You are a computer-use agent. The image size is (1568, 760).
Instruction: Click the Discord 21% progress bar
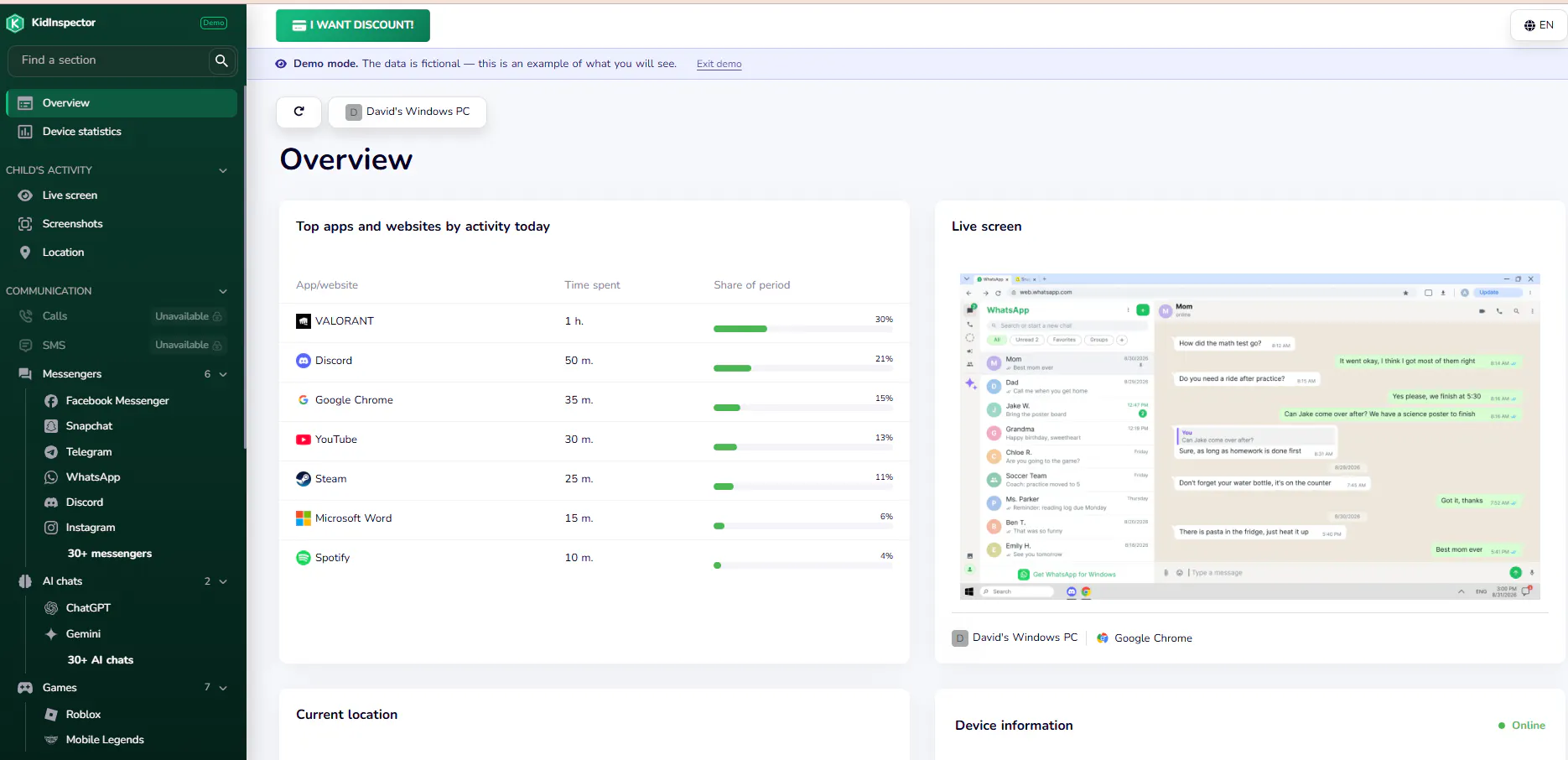pos(803,368)
